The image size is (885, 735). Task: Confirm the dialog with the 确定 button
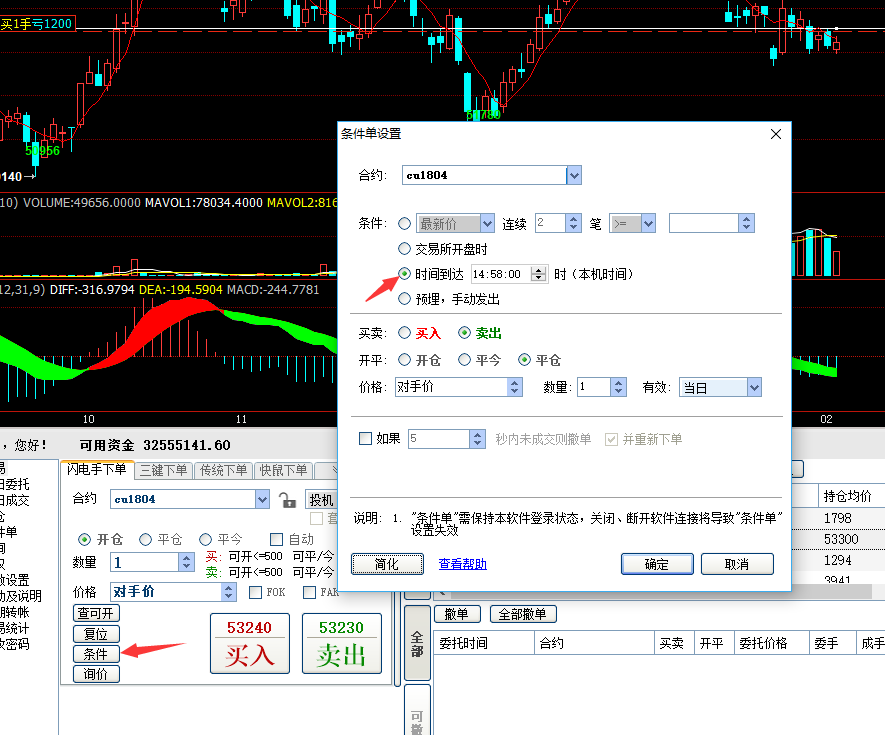click(657, 564)
